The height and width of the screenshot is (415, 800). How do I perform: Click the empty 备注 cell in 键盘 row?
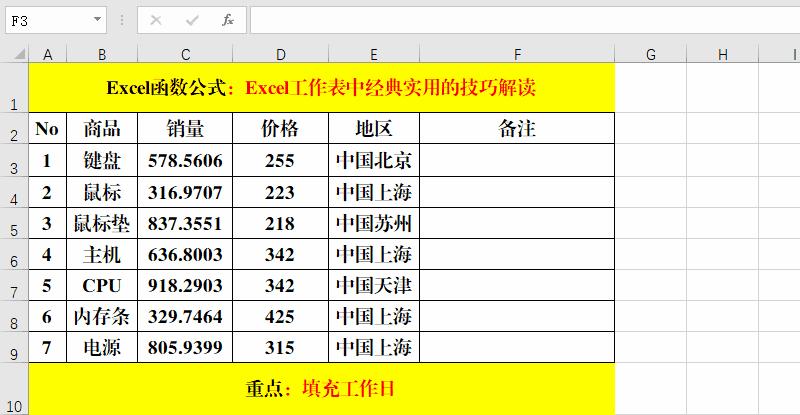pos(517,160)
